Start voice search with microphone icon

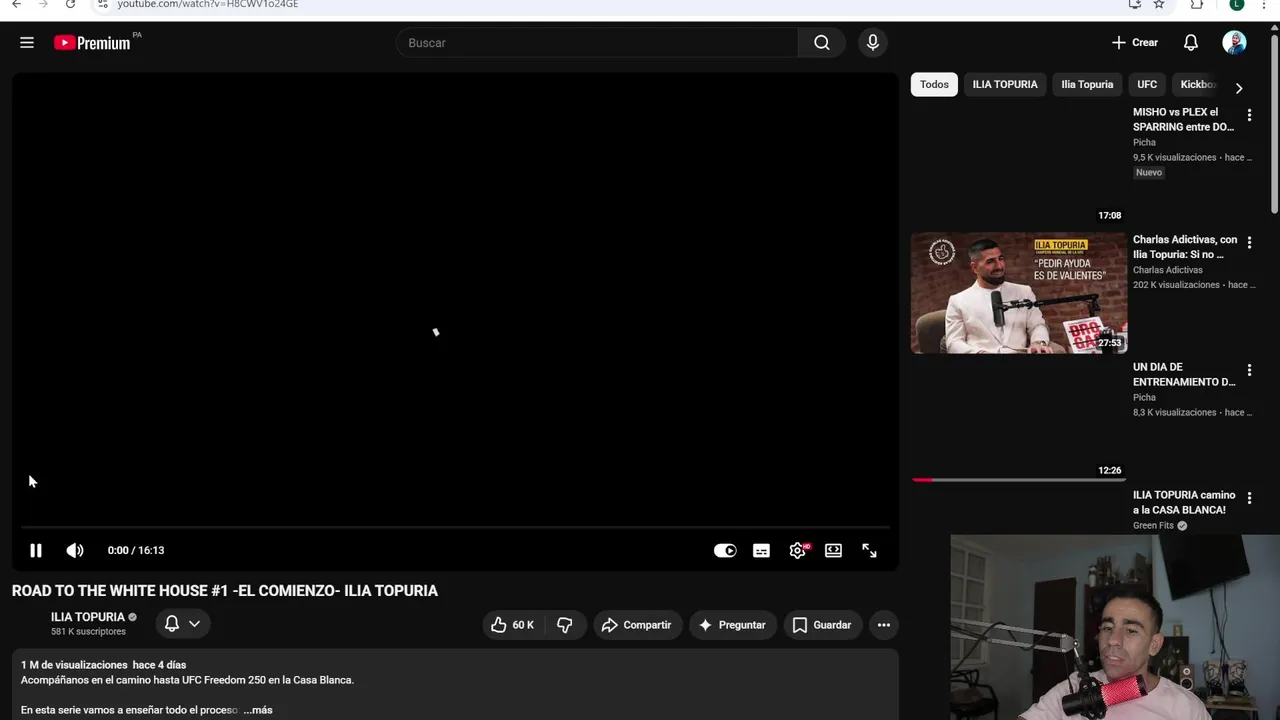pos(873,43)
